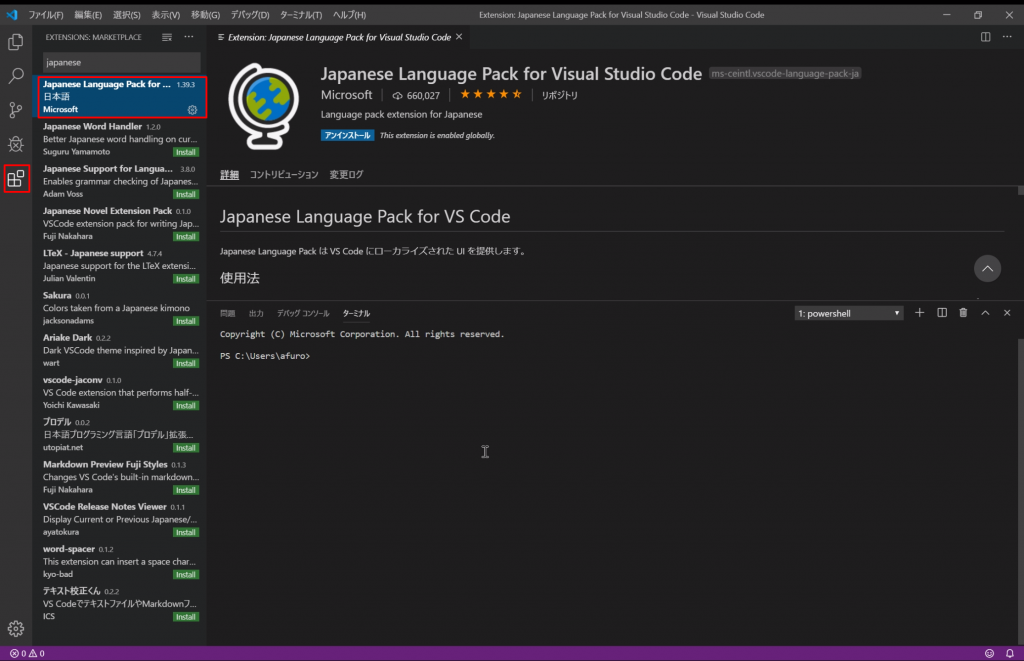
Task: Click the extension star rating
Action: pyautogui.click(x=491, y=95)
